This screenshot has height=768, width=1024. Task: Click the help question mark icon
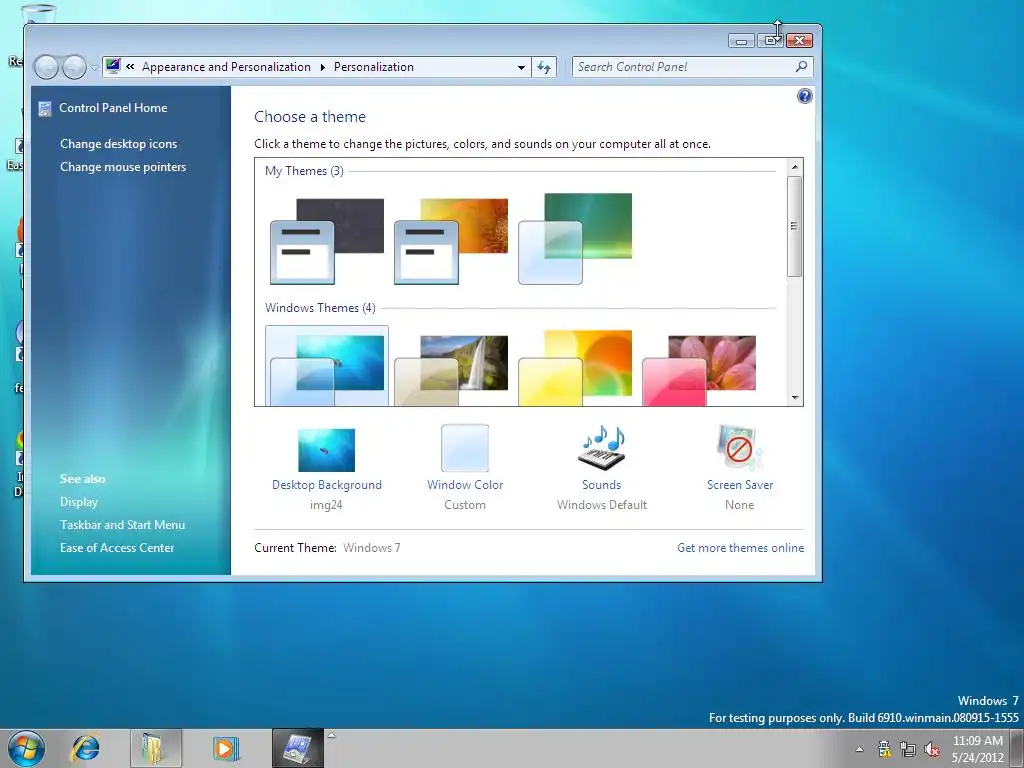(x=805, y=97)
